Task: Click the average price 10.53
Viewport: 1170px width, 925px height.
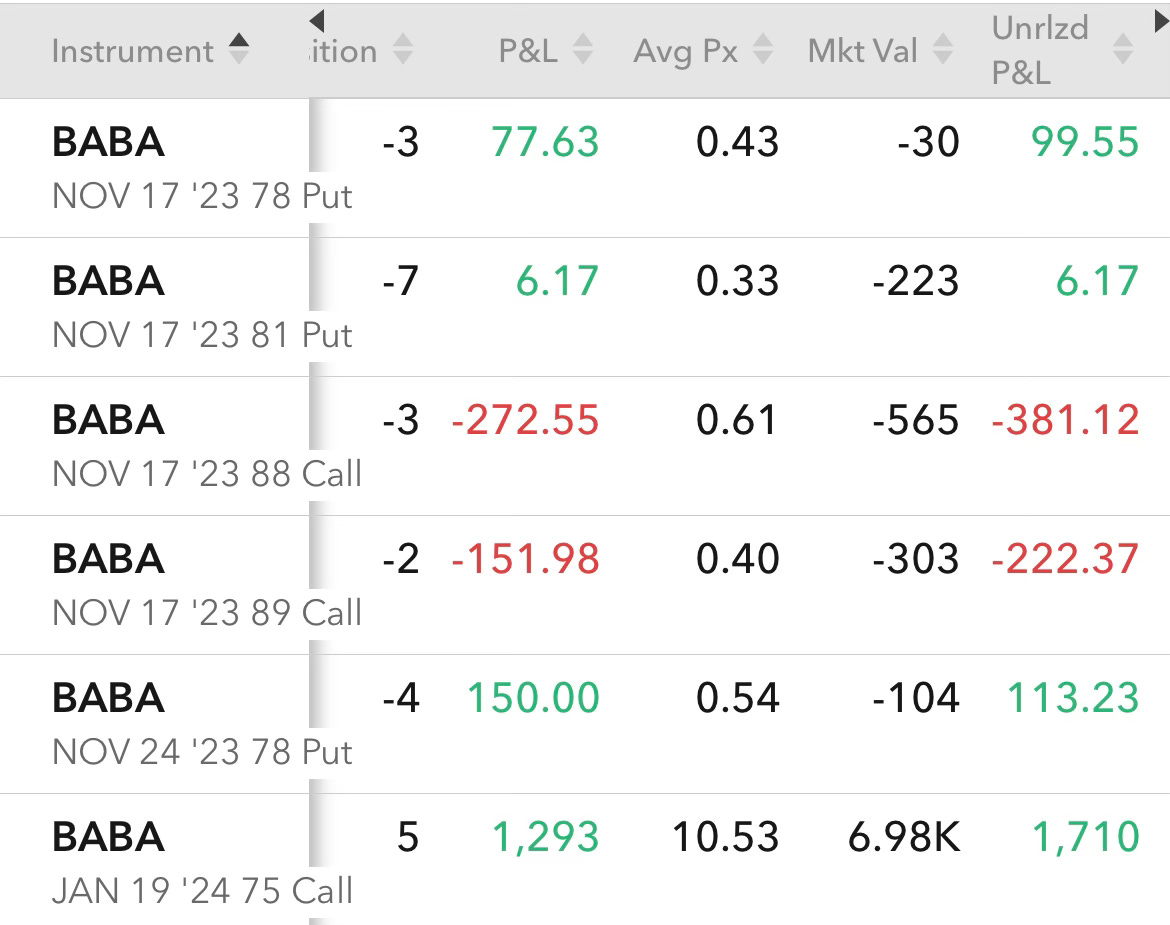Action: point(725,837)
